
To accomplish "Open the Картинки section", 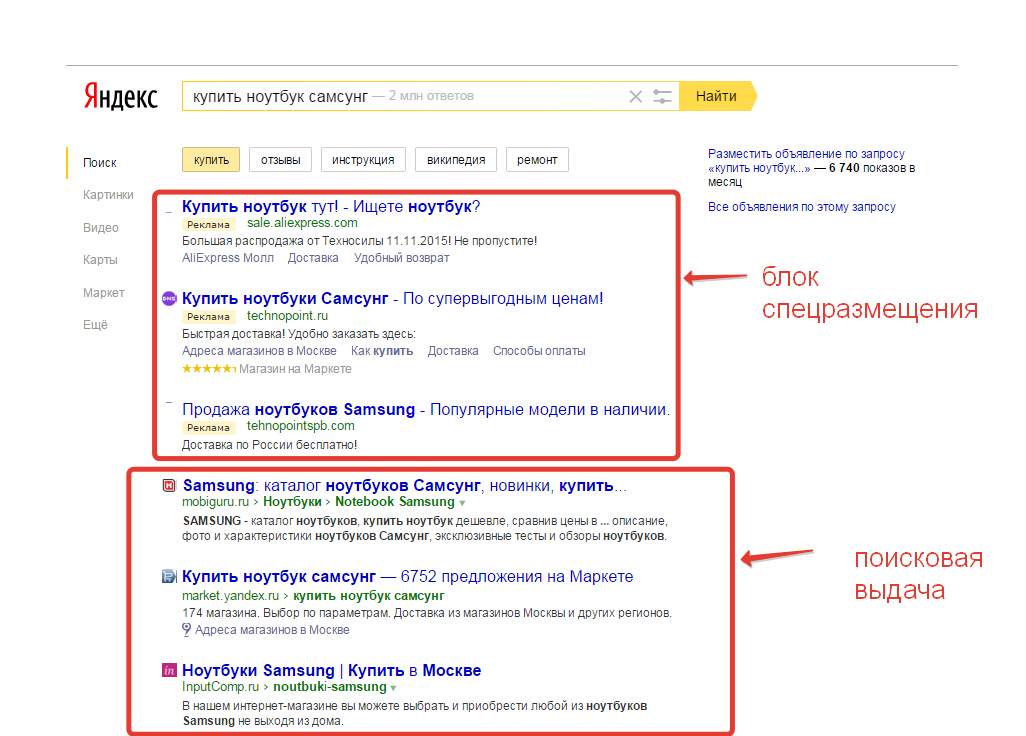I will click(108, 195).
